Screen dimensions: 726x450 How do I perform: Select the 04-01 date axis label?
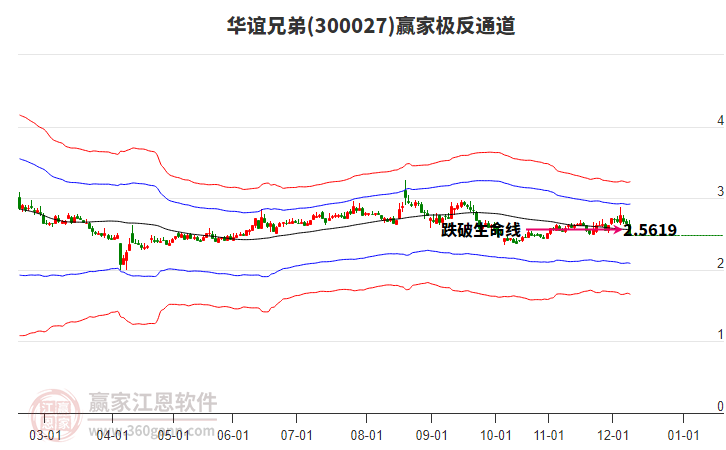point(113,435)
